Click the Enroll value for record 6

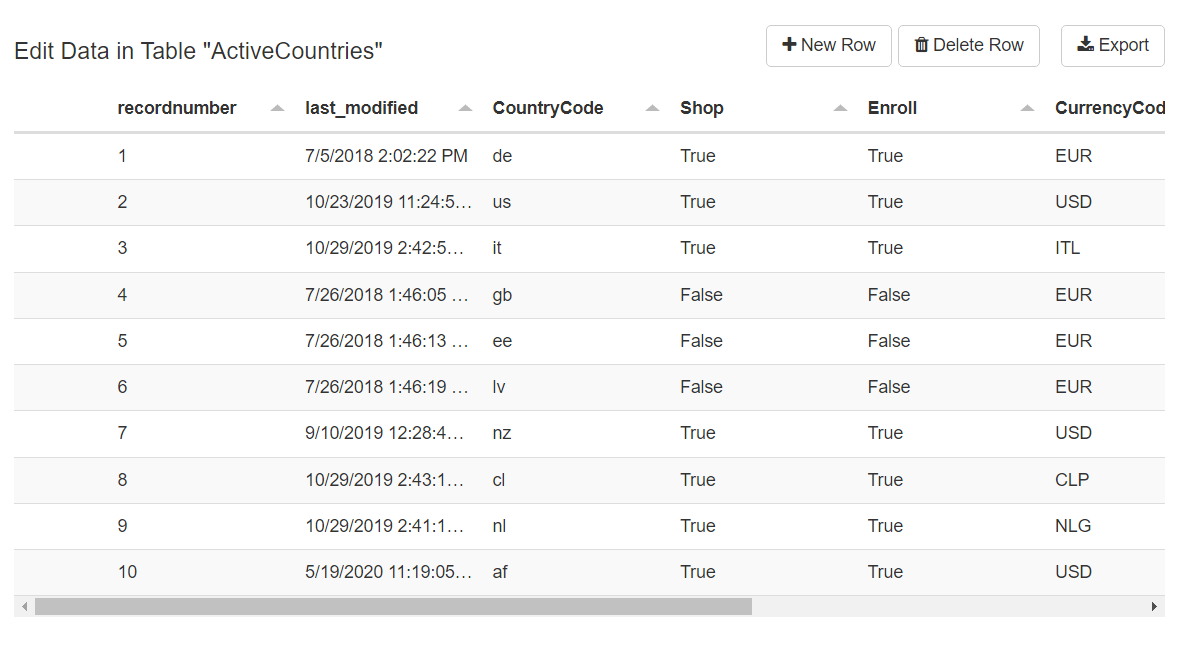coord(888,387)
